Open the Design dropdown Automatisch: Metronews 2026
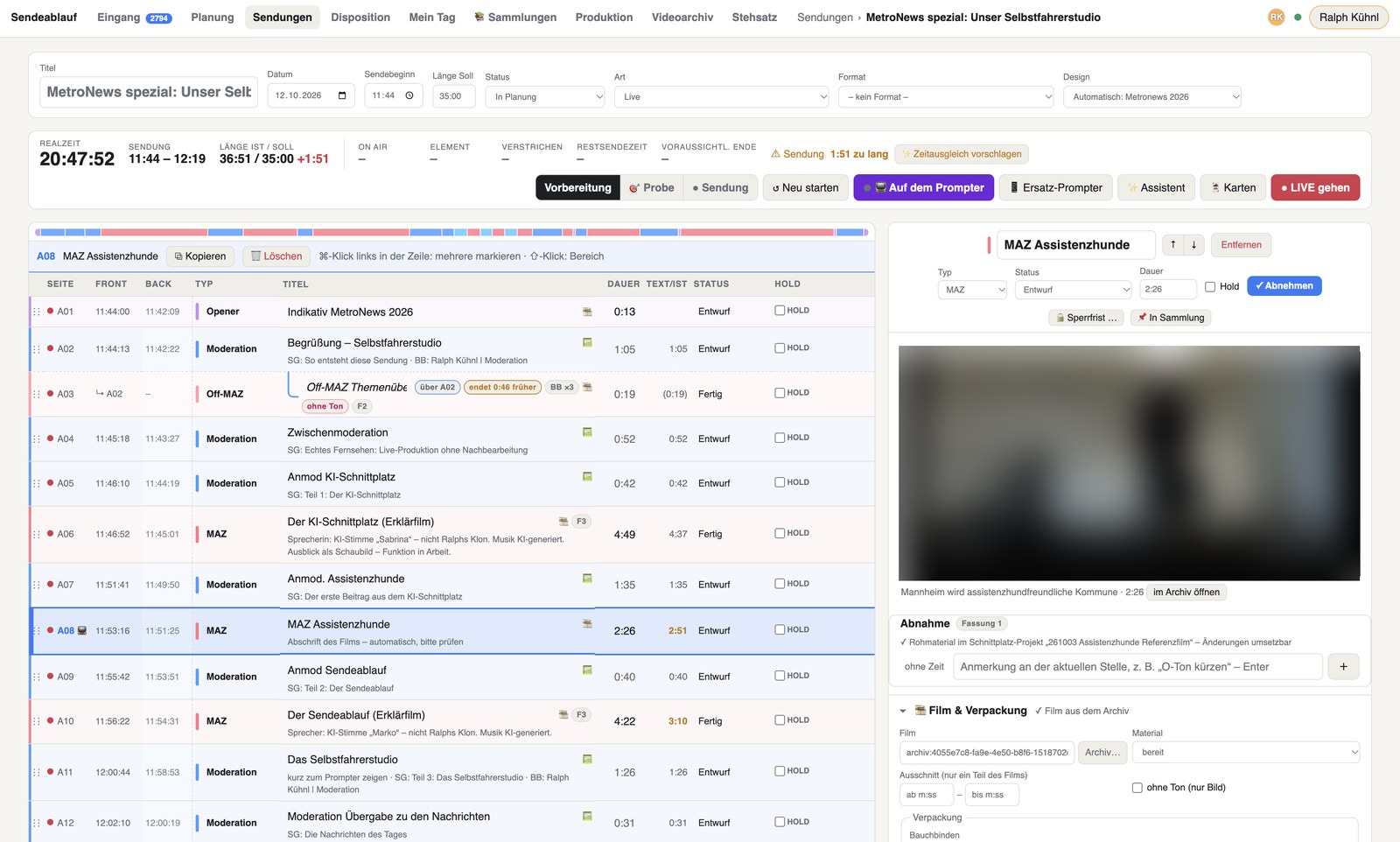Image resolution: width=1400 pixels, height=842 pixels. coord(1152,96)
